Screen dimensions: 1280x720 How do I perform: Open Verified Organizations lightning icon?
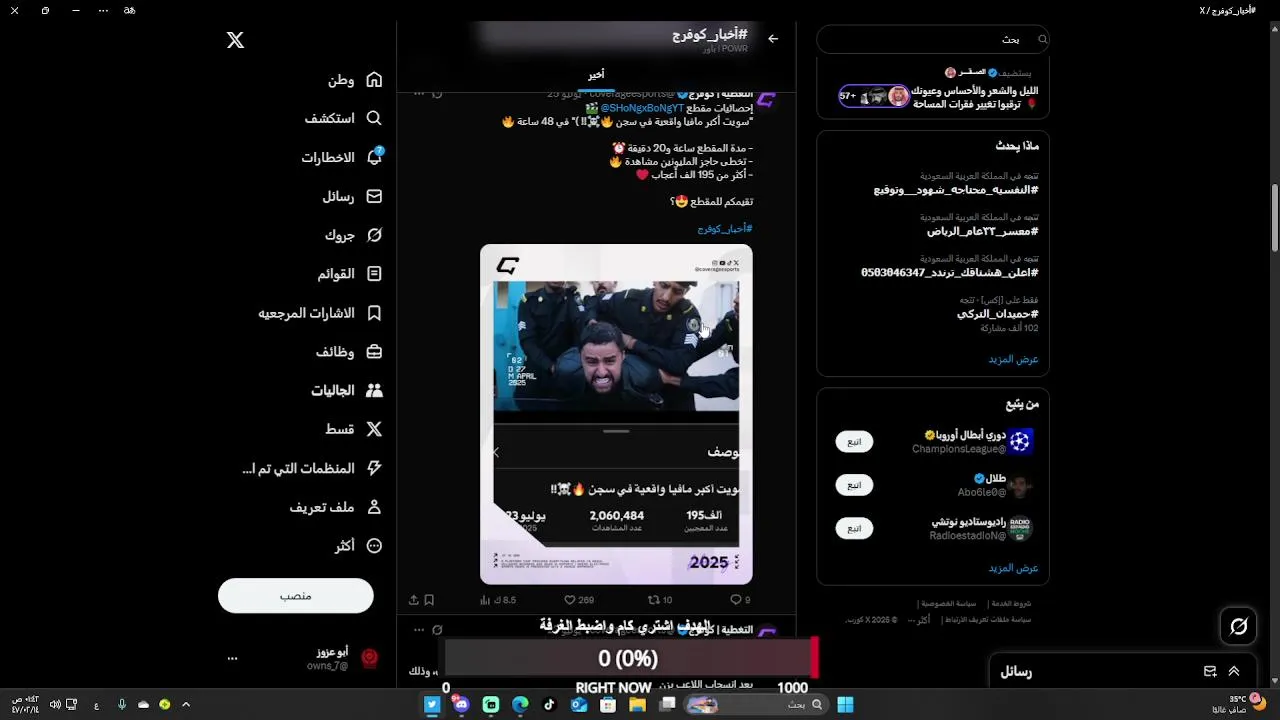pos(374,468)
